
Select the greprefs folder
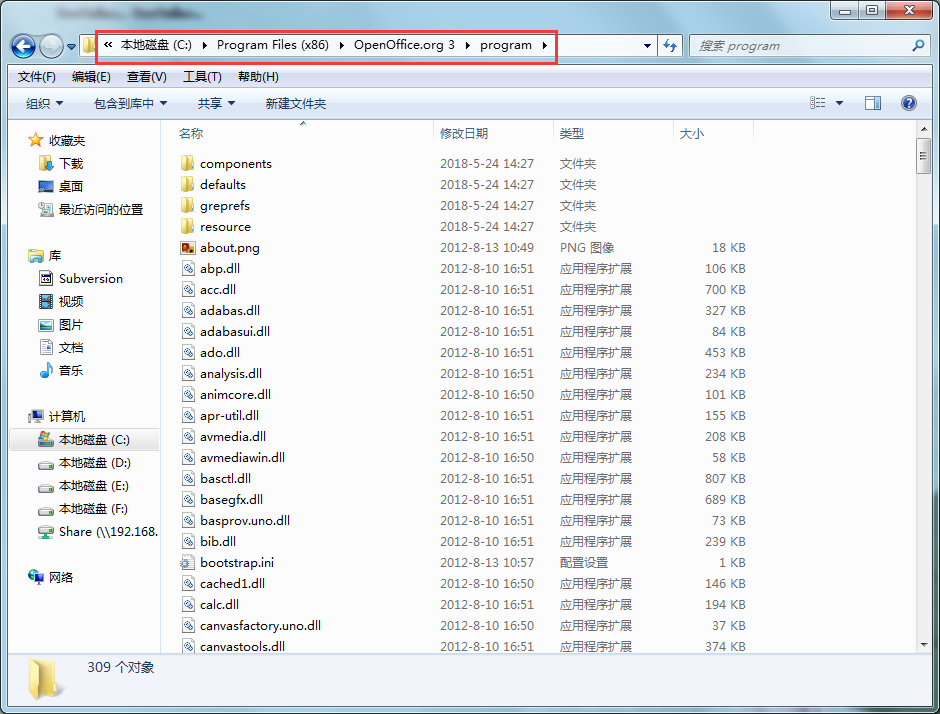225,206
